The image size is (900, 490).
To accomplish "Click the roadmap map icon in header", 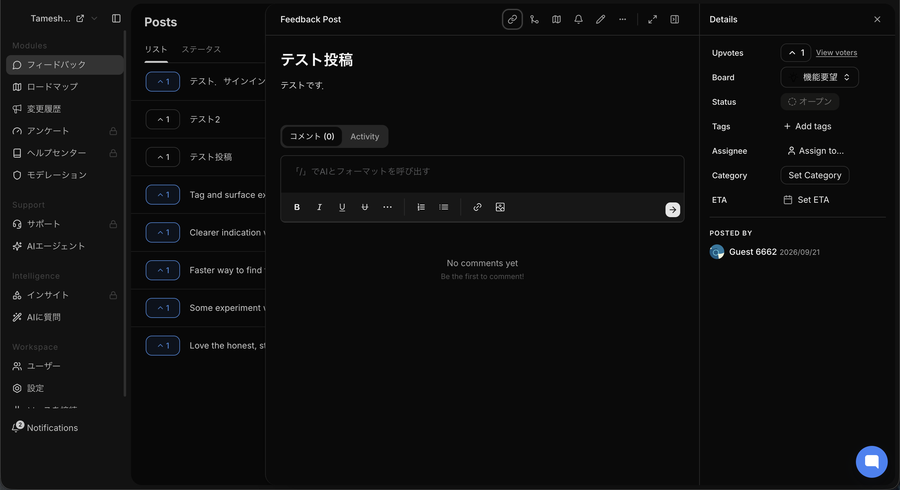I will [556, 20].
